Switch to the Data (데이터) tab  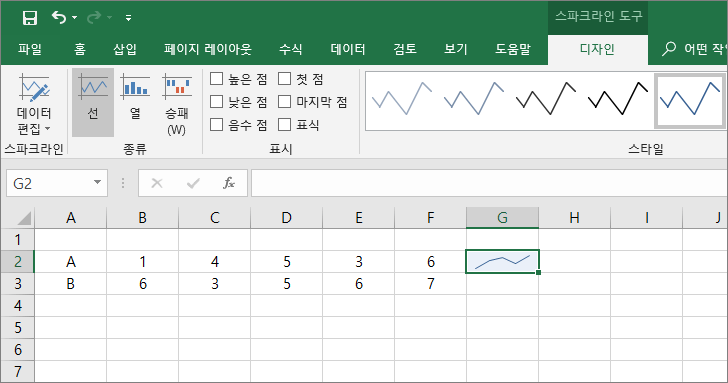(348, 49)
